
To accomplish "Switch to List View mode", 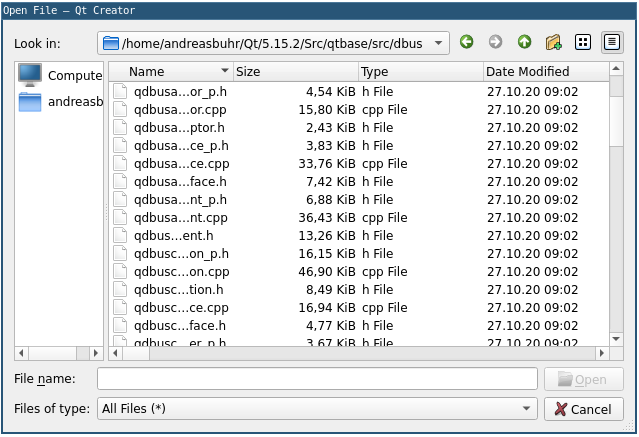I will (x=583, y=43).
